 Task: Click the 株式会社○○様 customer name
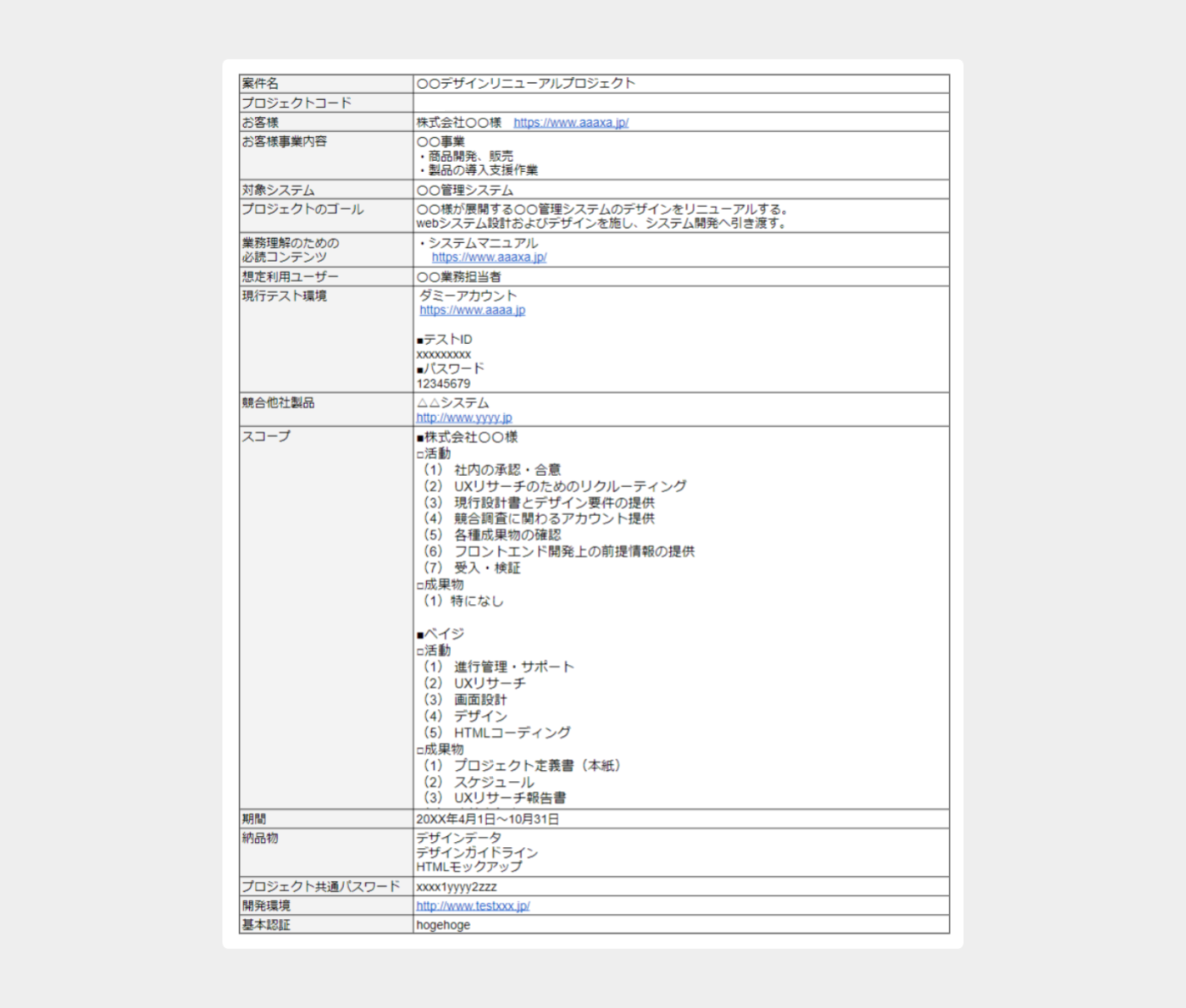[x=459, y=123]
